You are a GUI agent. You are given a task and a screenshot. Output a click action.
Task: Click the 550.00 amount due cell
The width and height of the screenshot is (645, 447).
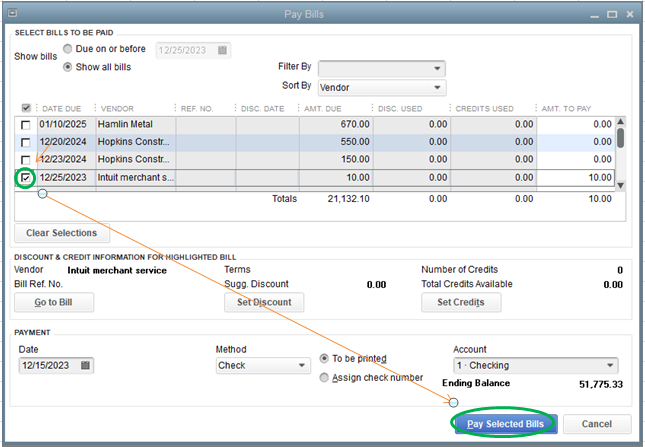(336, 142)
